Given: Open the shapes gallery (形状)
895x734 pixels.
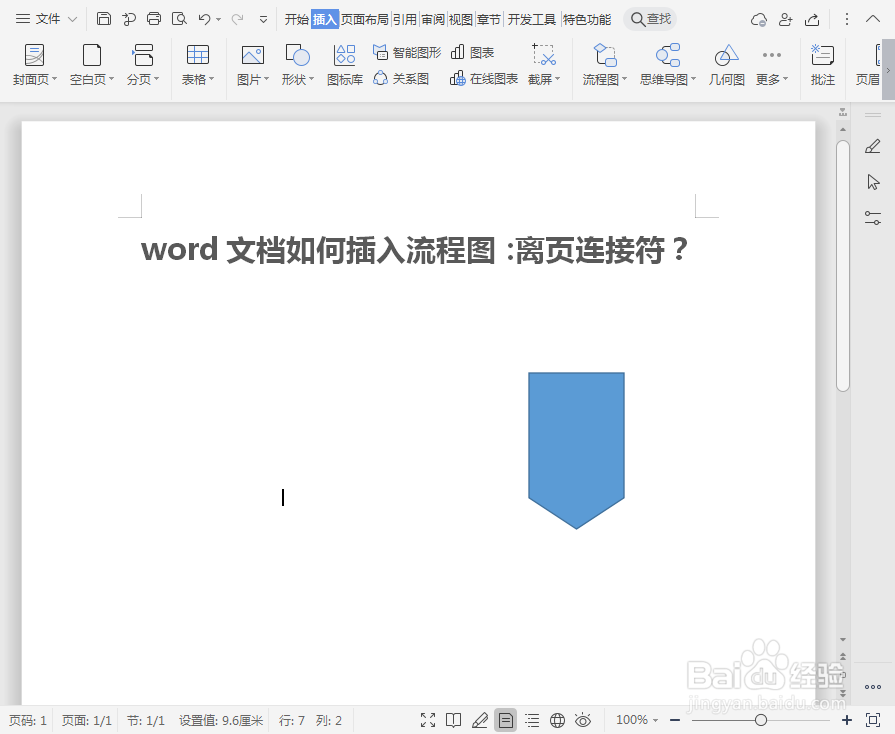Looking at the screenshot, I should point(297,64).
